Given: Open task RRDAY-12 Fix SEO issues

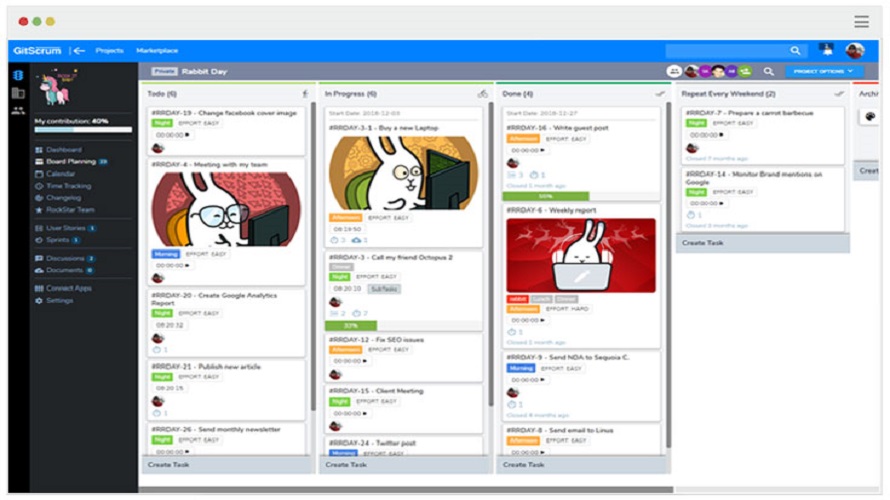Looking at the screenshot, I should (376, 339).
